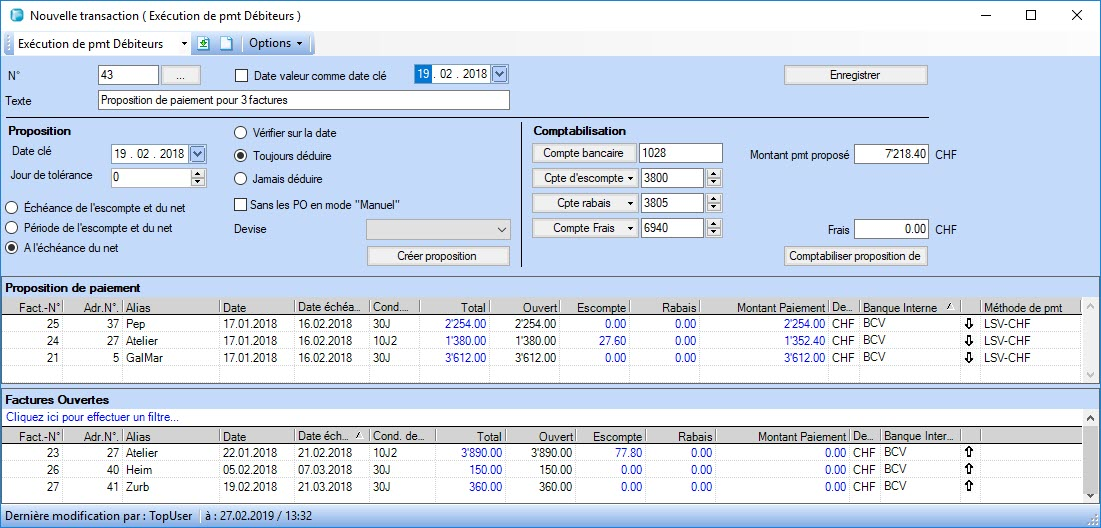Open the Options menu
The height and width of the screenshot is (528, 1101).
(276, 44)
